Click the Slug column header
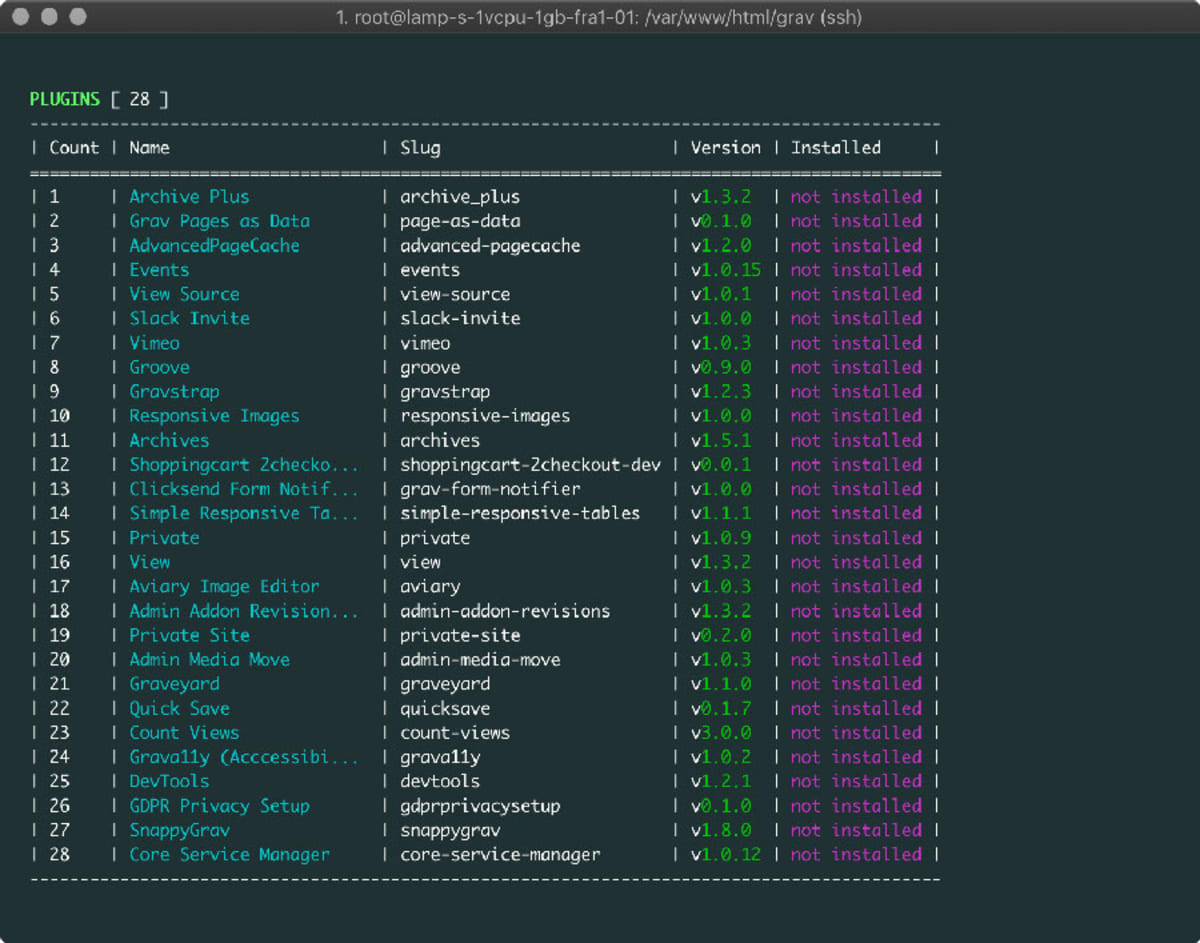1200x943 pixels. (x=420, y=148)
